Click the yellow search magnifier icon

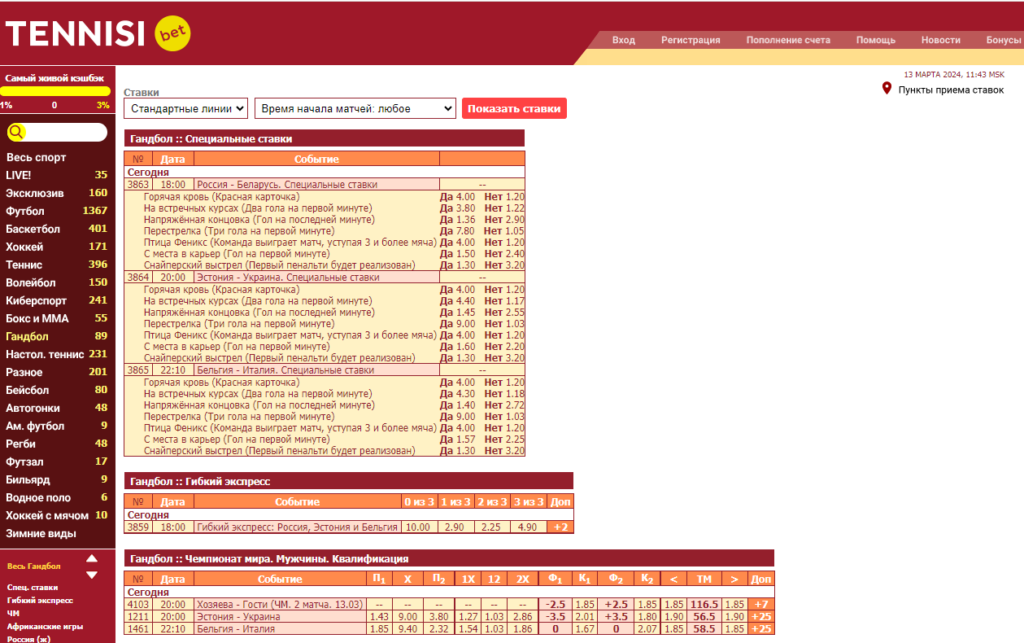pyautogui.click(x=16, y=133)
